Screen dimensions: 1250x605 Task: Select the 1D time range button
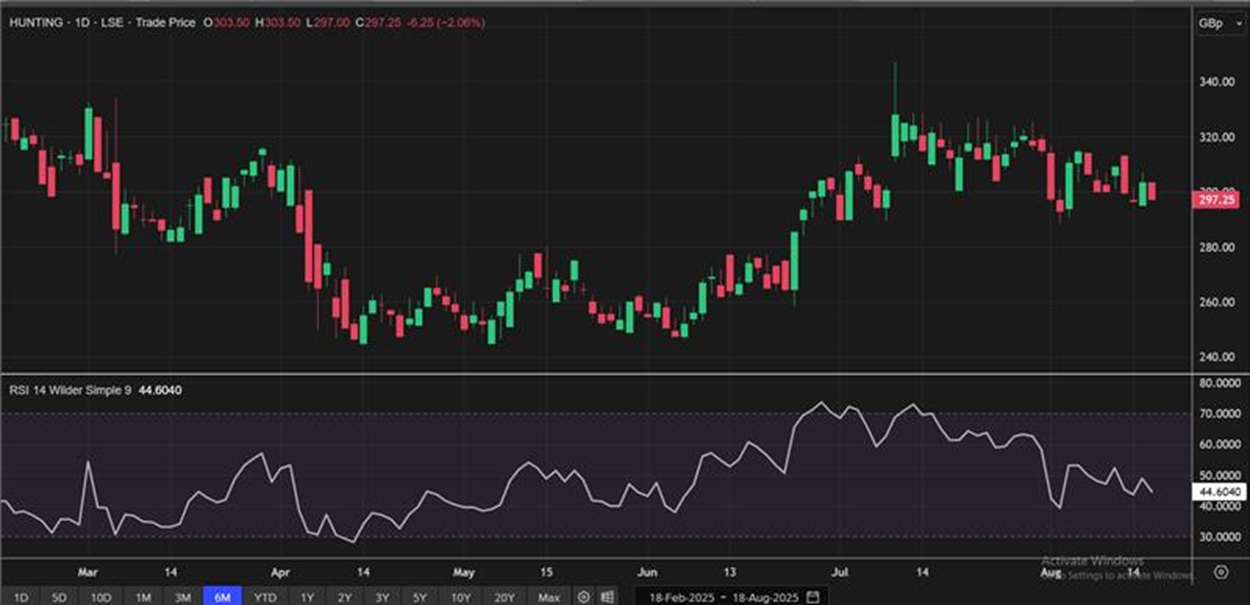click(x=21, y=597)
